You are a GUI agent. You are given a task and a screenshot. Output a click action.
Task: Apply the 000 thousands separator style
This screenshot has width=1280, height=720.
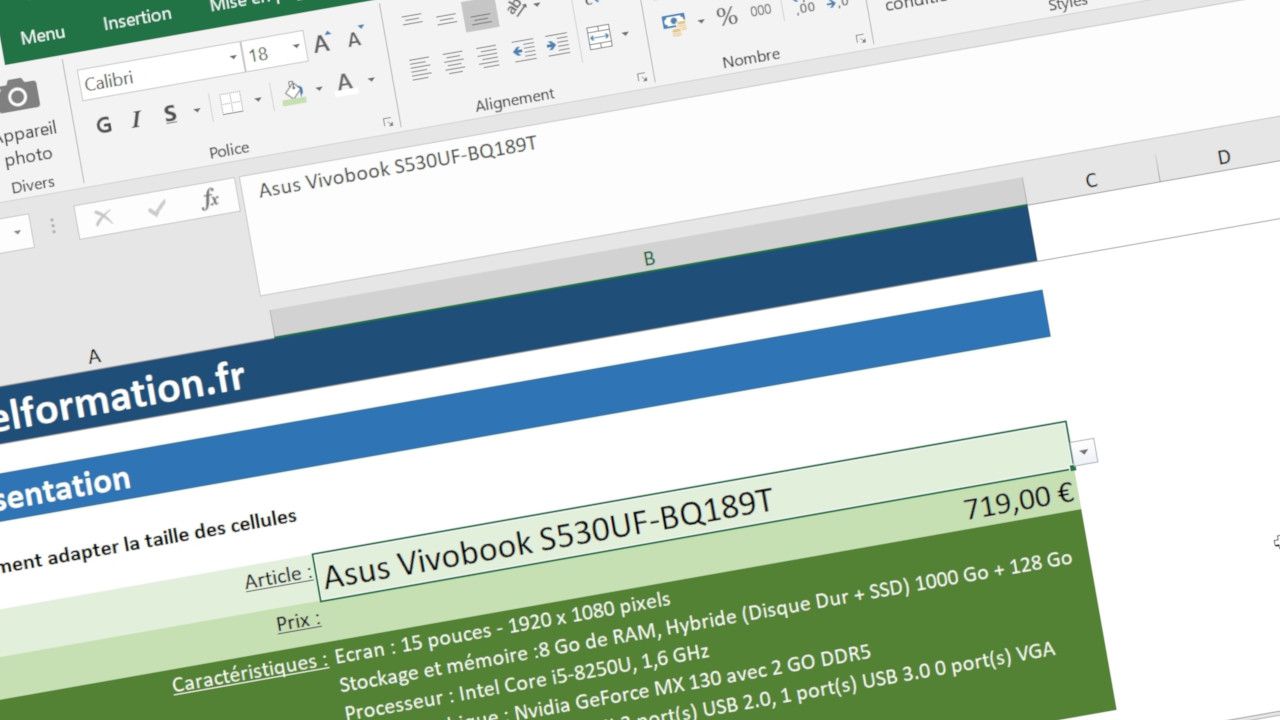[761, 10]
